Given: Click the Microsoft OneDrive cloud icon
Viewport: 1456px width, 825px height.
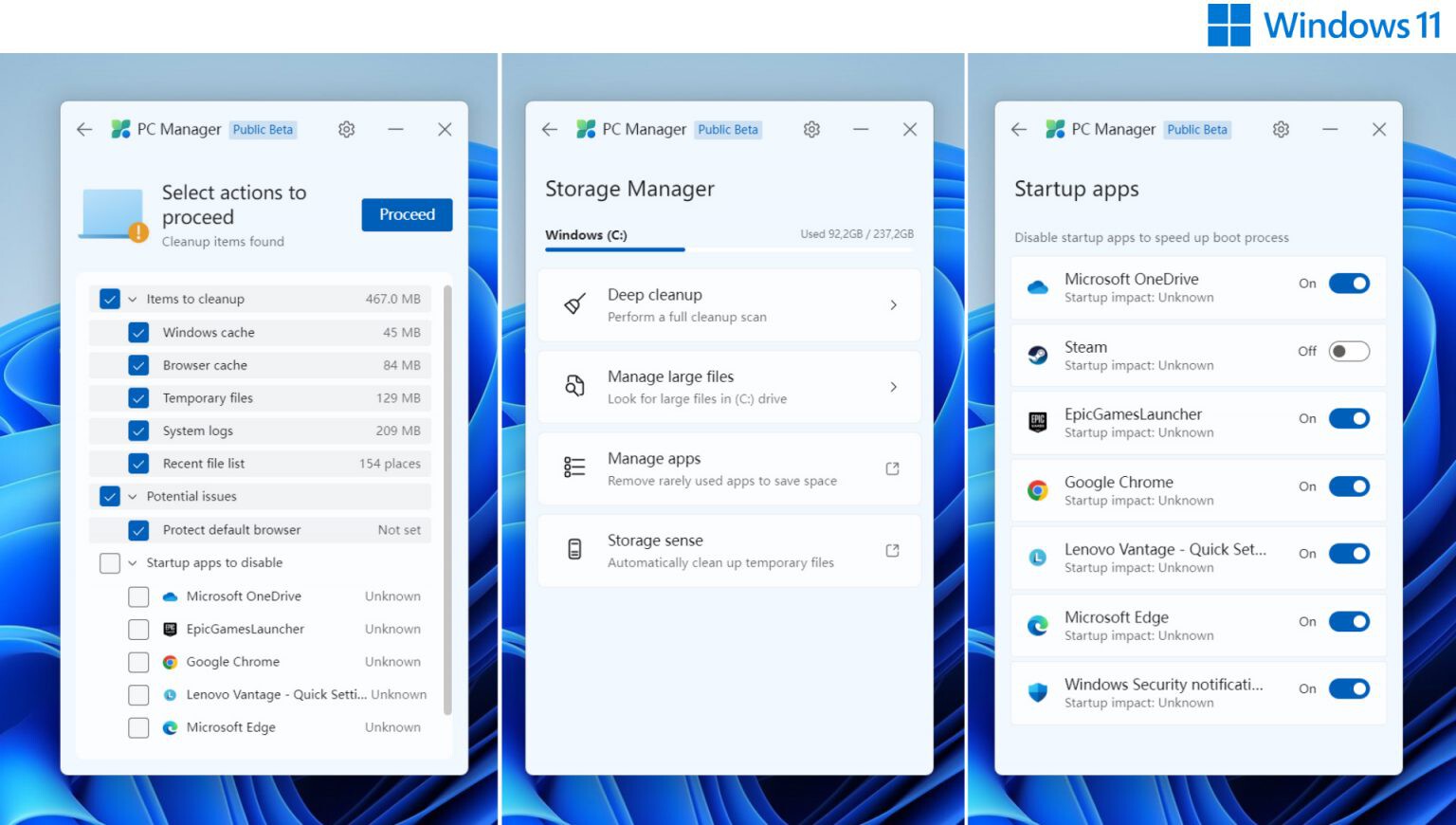Looking at the screenshot, I should click(x=1038, y=287).
